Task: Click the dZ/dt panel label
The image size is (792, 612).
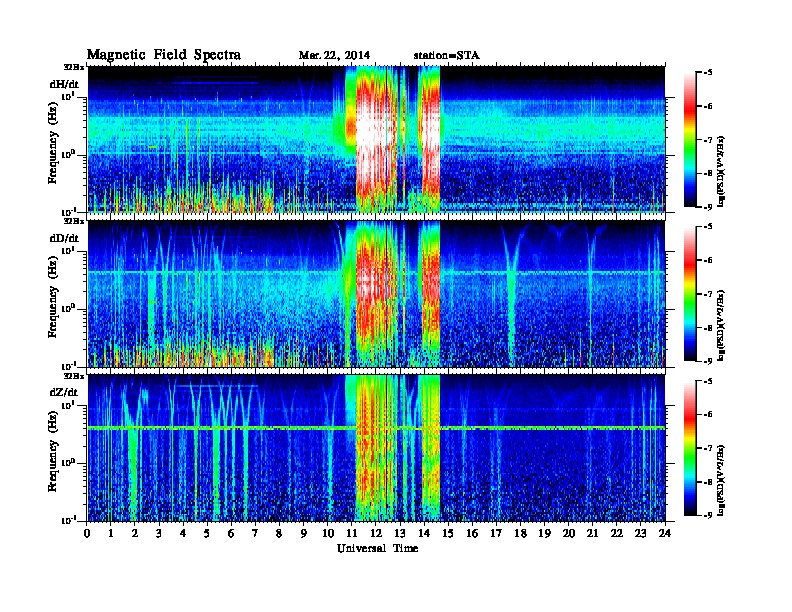Action: [x=64, y=392]
